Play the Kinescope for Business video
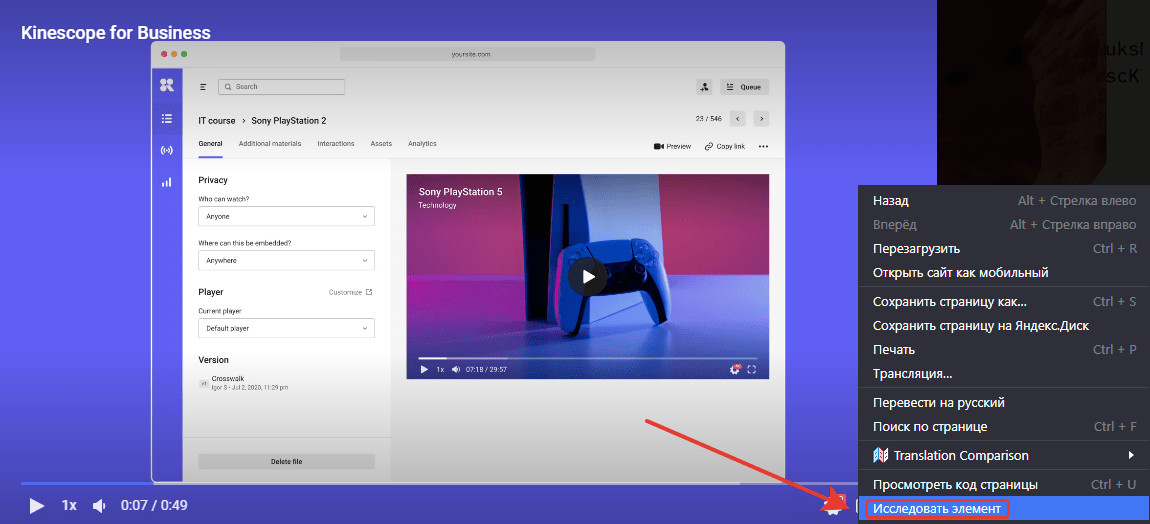The width and height of the screenshot is (1150, 524). coord(36,506)
